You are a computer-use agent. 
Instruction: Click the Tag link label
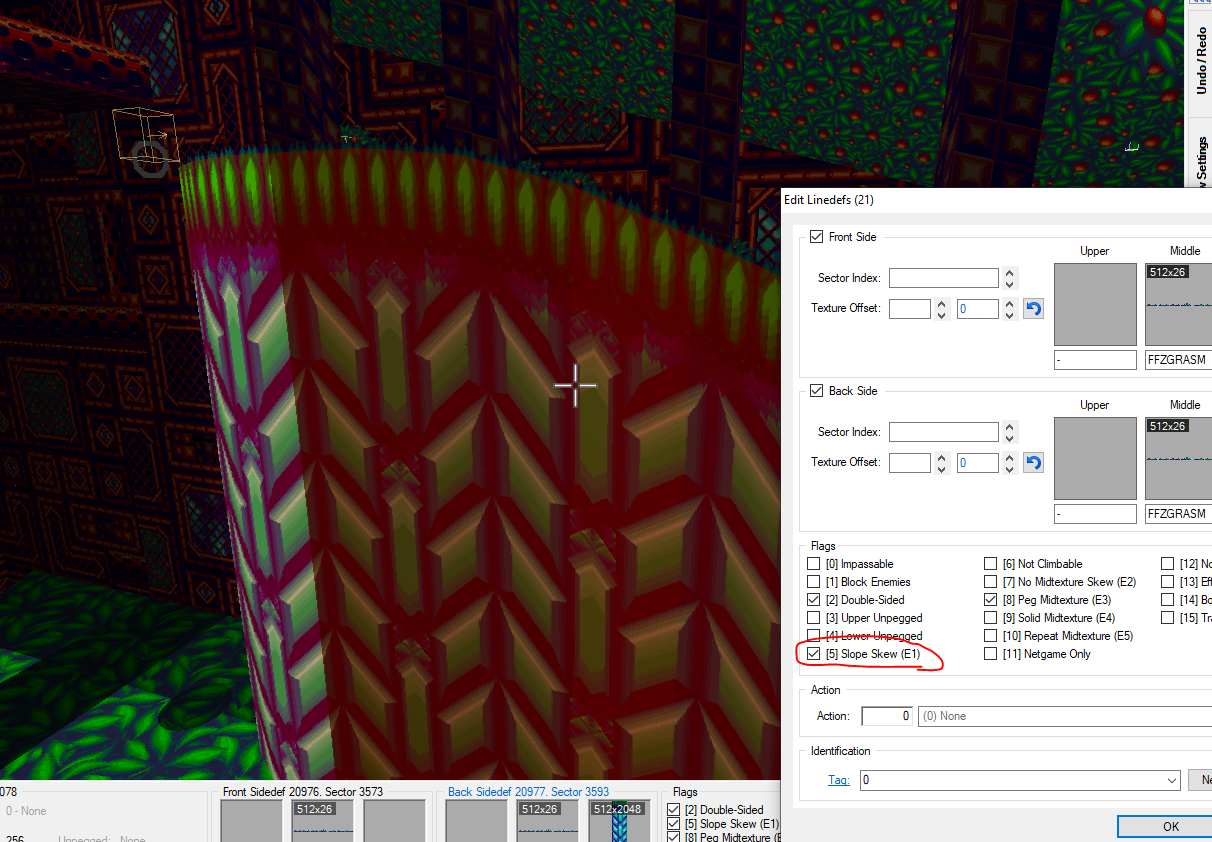[838, 780]
